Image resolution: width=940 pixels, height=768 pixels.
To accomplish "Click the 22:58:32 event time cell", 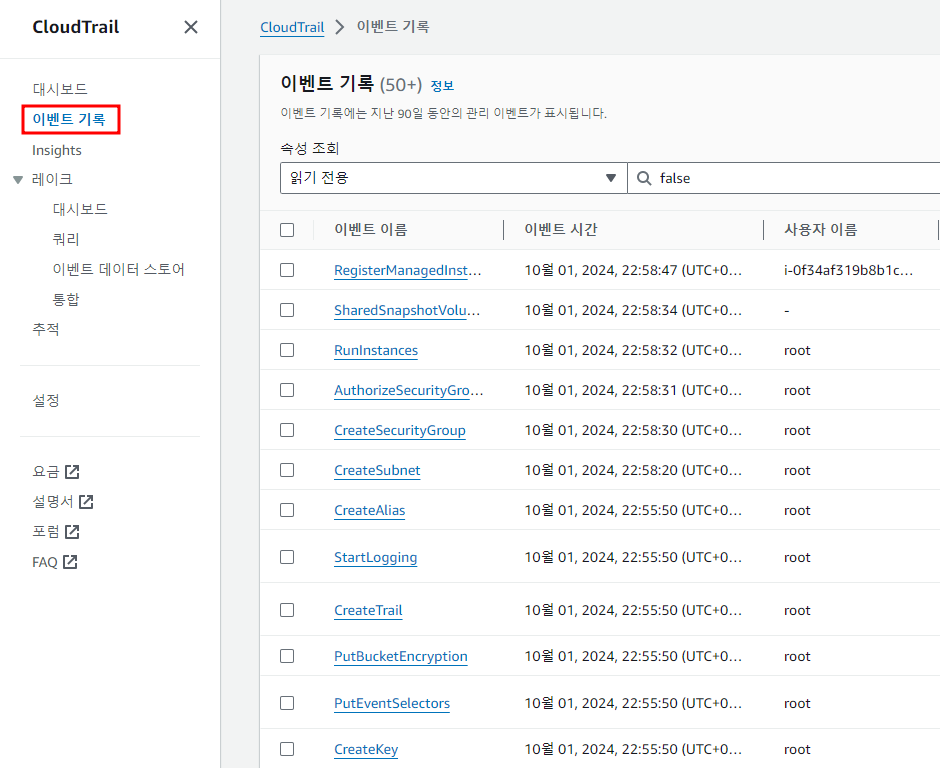I will point(633,351).
